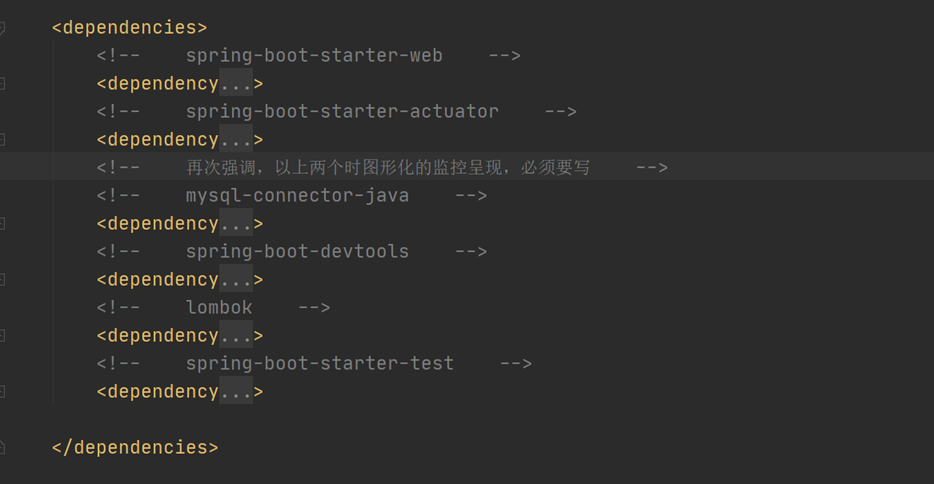Place the cursor on the mysql-connector-java comment
The width and height of the screenshot is (934, 484).
click(x=297, y=195)
